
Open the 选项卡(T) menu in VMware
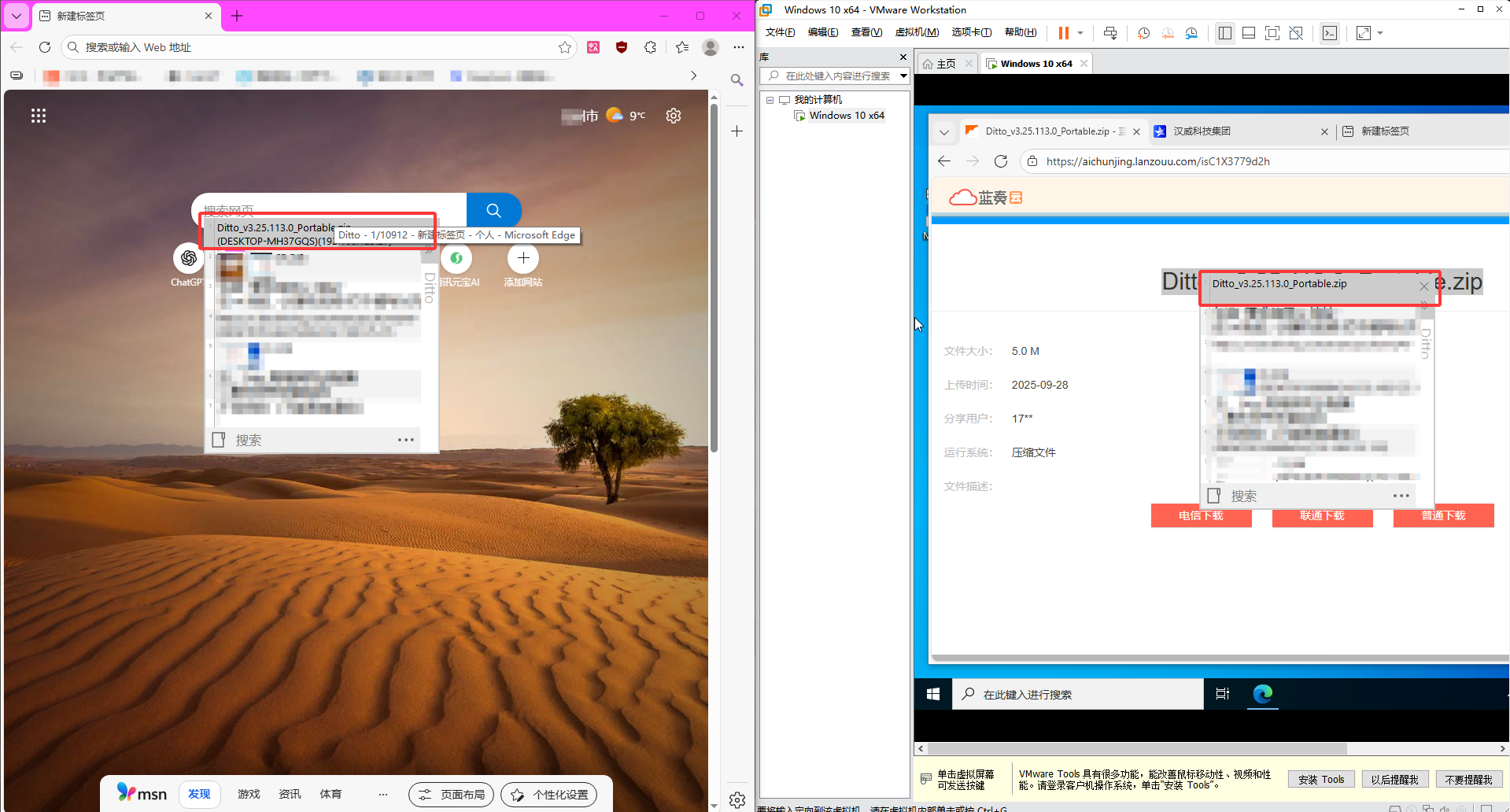(x=971, y=32)
